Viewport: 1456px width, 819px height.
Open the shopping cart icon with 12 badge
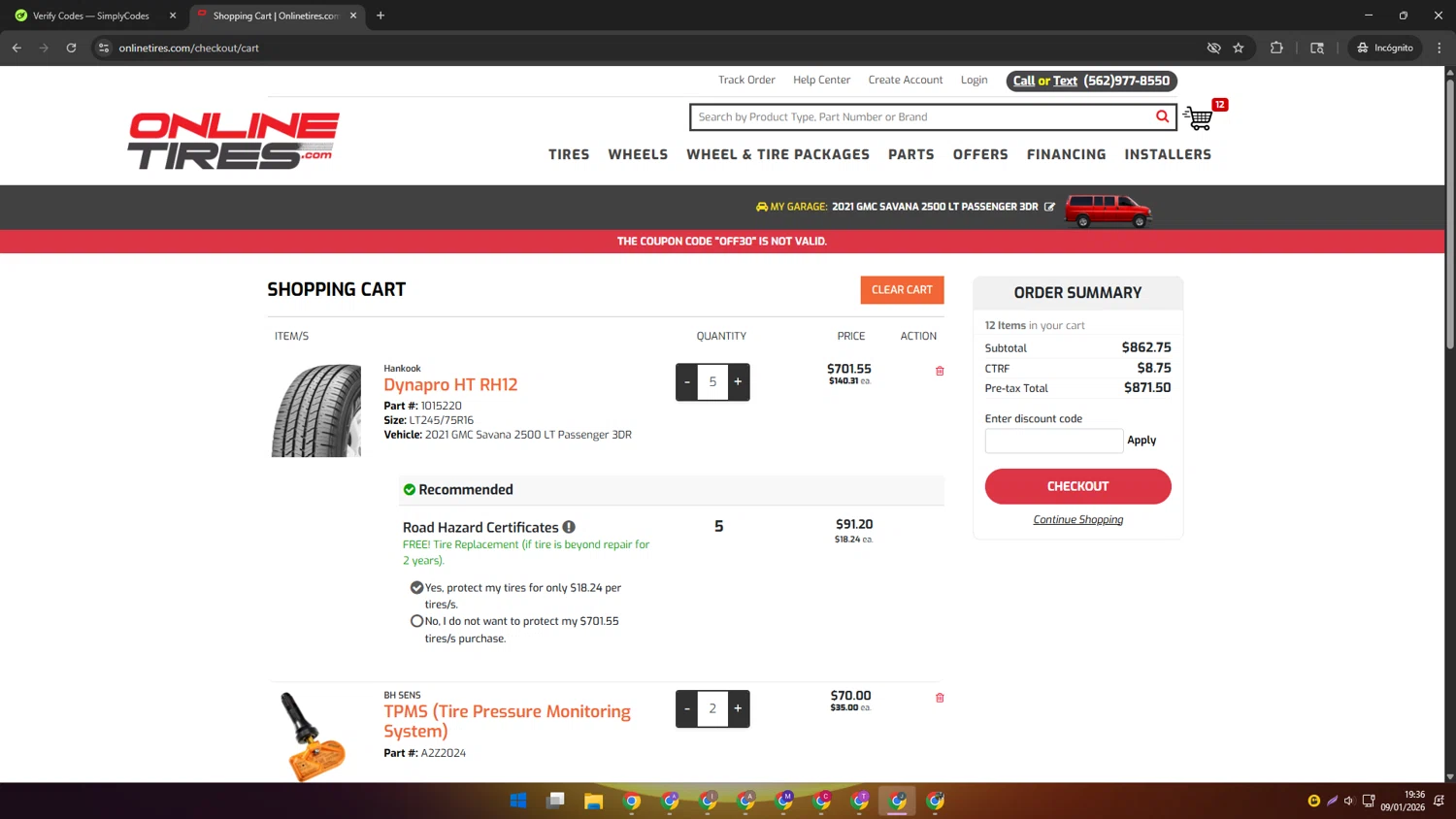click(1201, 117)
